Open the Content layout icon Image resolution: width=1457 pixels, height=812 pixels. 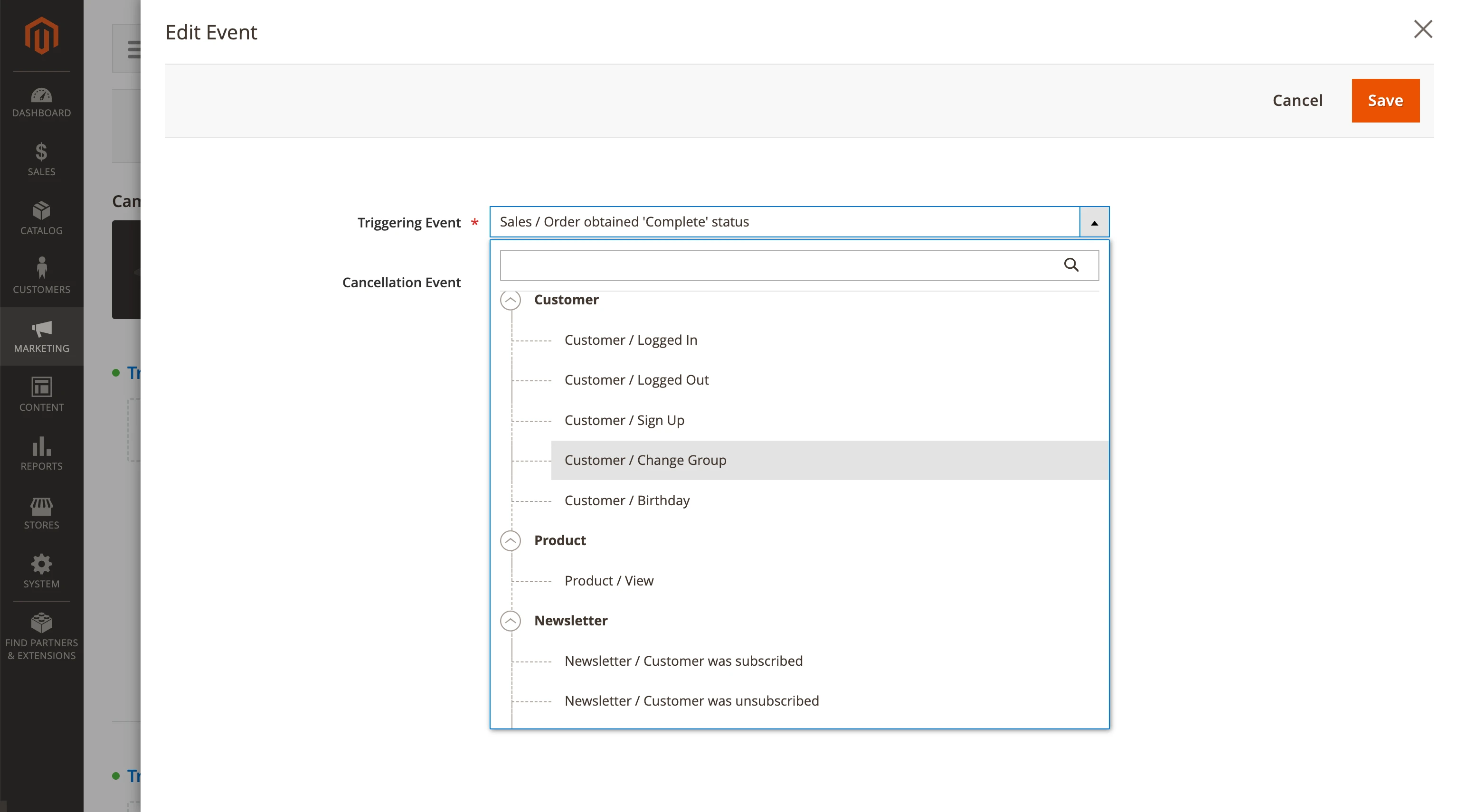pyautogui.click(x=41, y=388)
